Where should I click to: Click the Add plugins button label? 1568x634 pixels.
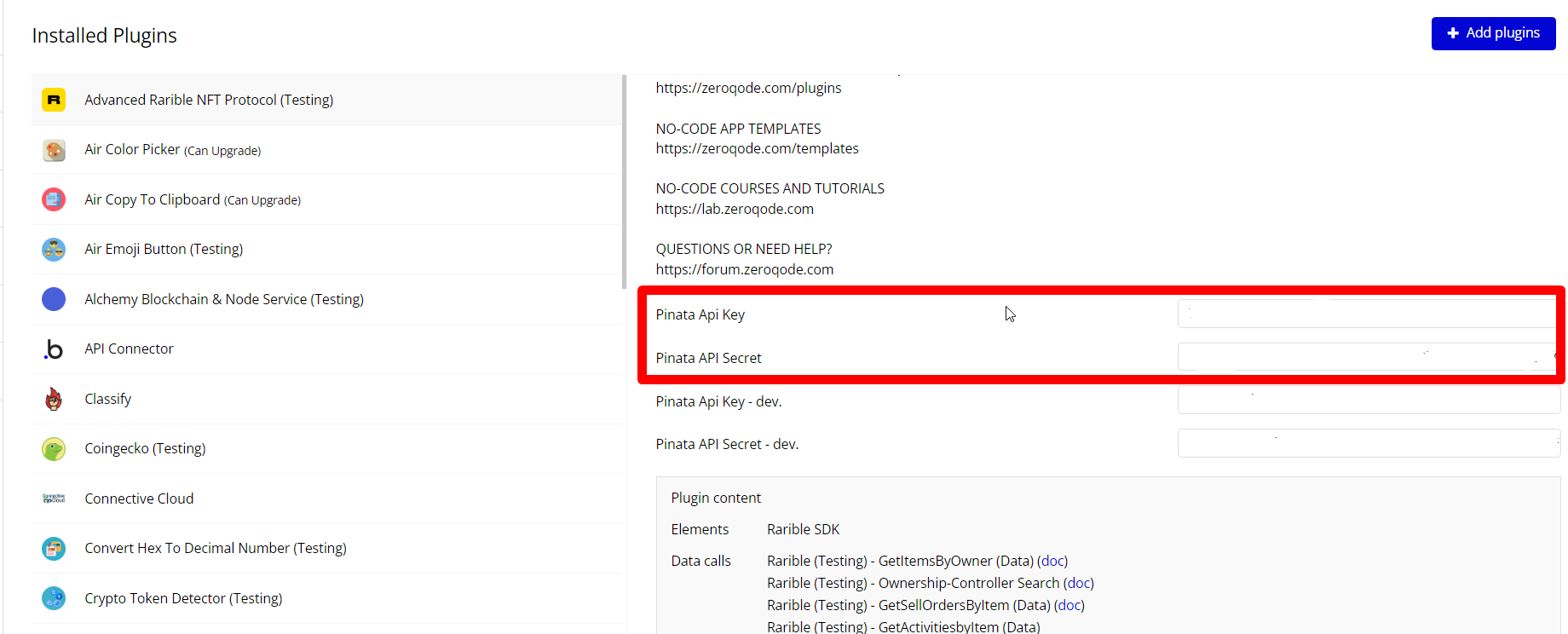tap(1502, 33)
